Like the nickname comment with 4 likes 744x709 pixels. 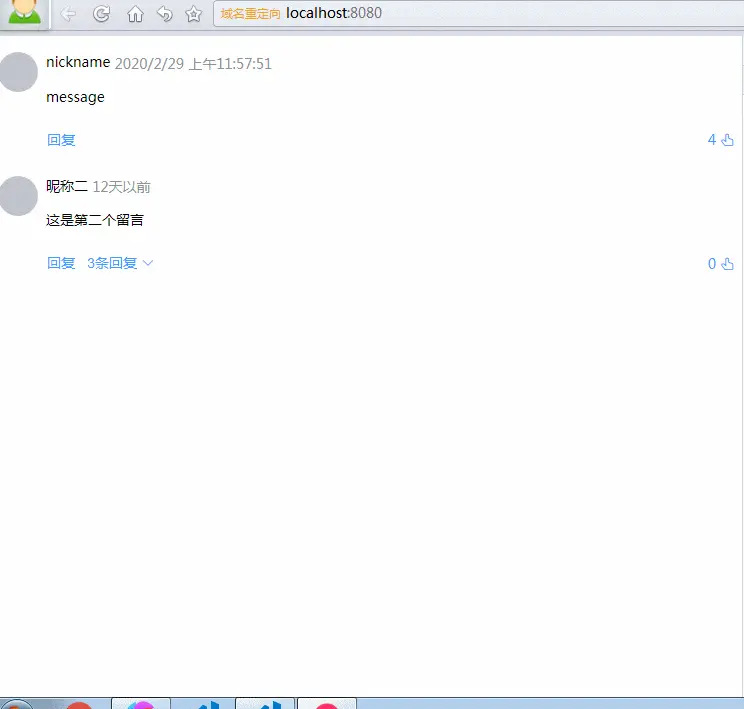(721, 140)
